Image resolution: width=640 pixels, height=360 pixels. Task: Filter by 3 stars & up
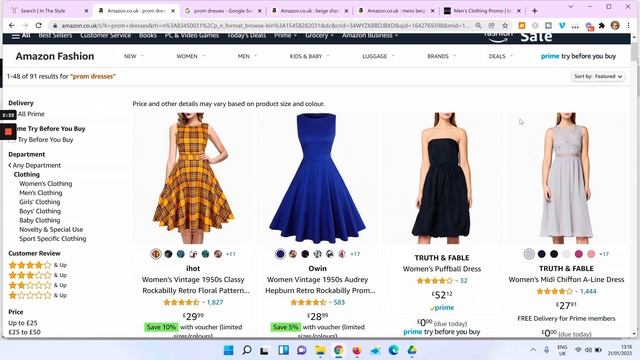tap(38, 275)
